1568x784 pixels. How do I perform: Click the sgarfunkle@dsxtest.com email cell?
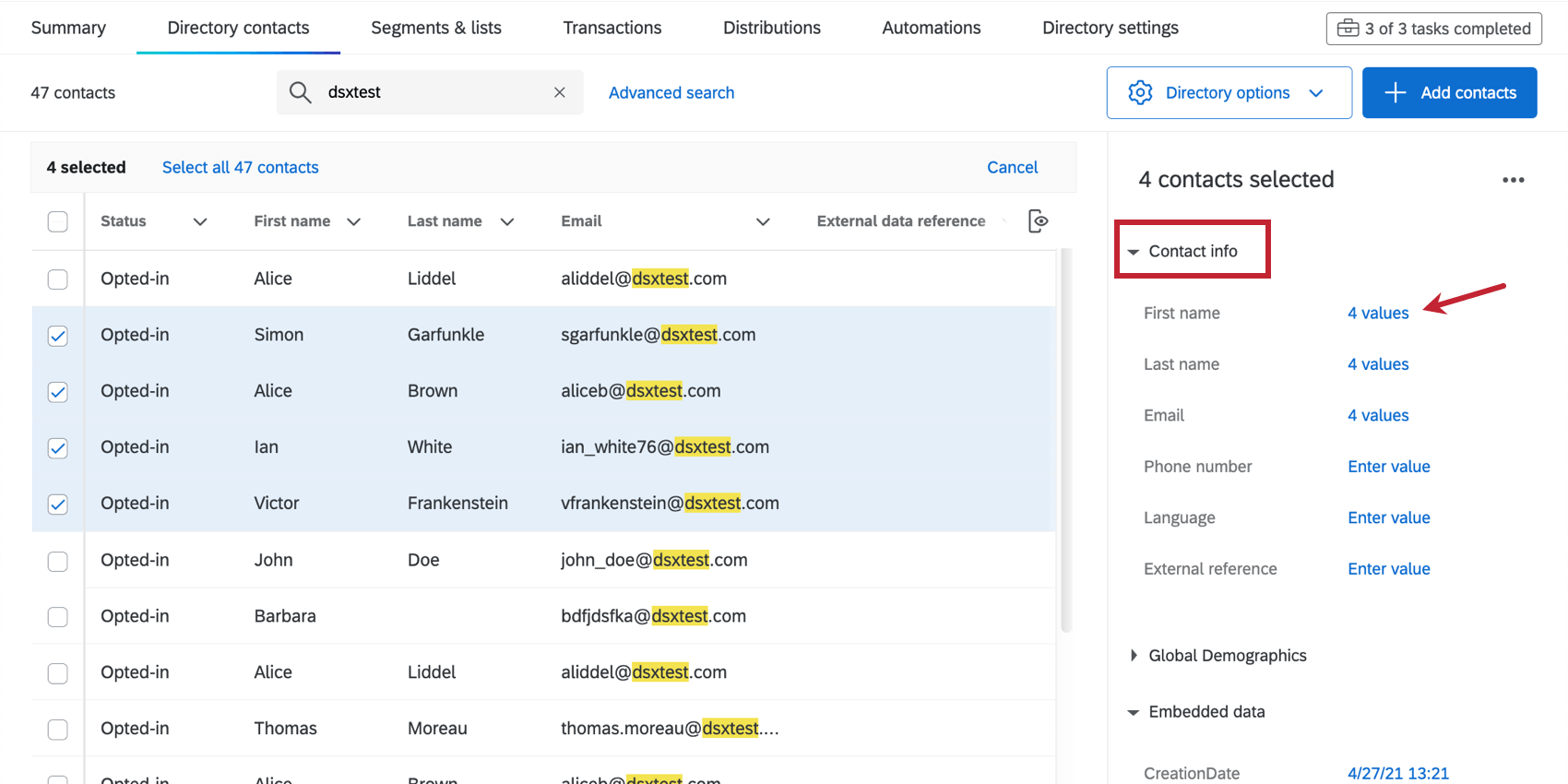coord(658,335)
